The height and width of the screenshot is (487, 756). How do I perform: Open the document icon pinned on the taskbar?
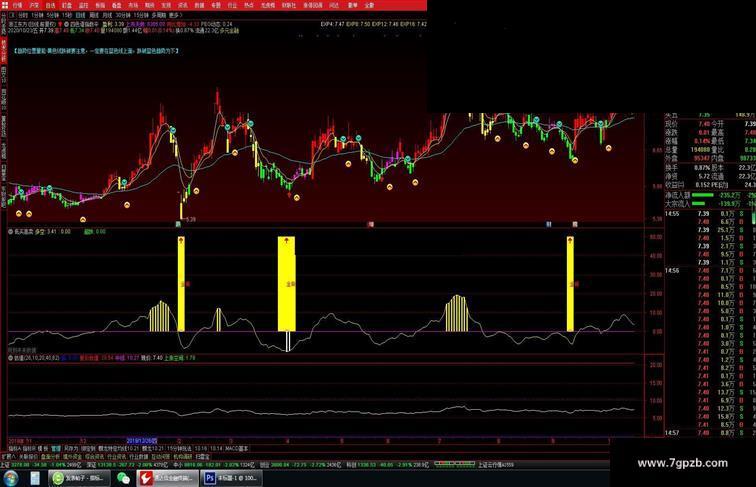point(35,478)
